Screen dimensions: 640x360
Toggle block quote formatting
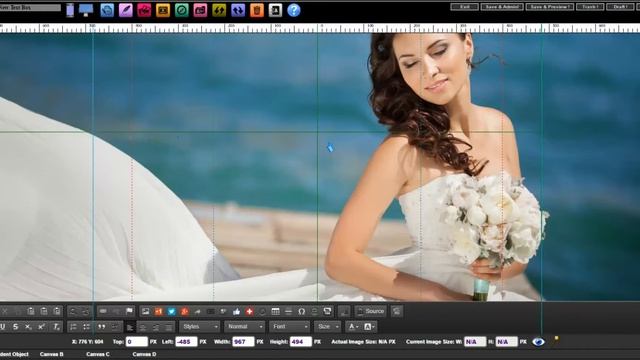click(x=101, y=327)
